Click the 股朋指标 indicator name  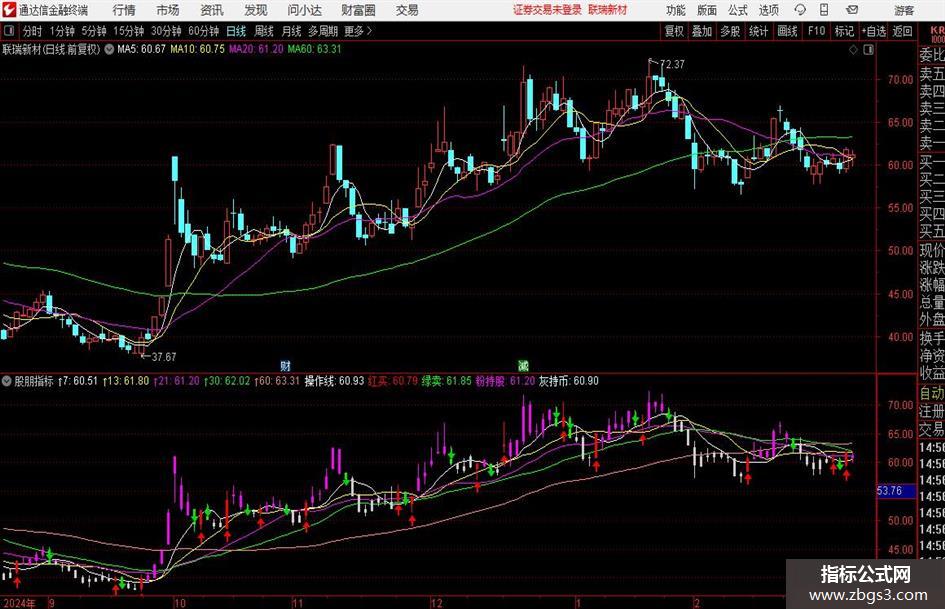pyautogui.click(x=34, y=381)
